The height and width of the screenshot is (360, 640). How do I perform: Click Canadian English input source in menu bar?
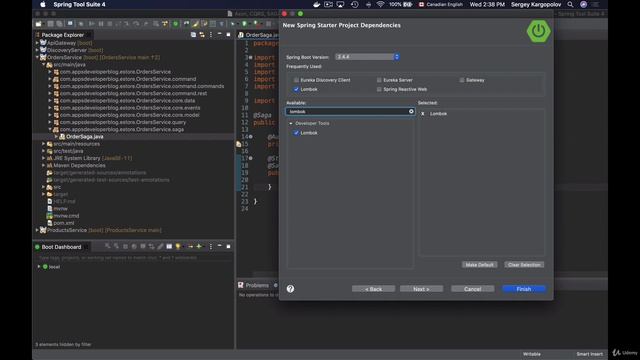[x=440, y=4]
